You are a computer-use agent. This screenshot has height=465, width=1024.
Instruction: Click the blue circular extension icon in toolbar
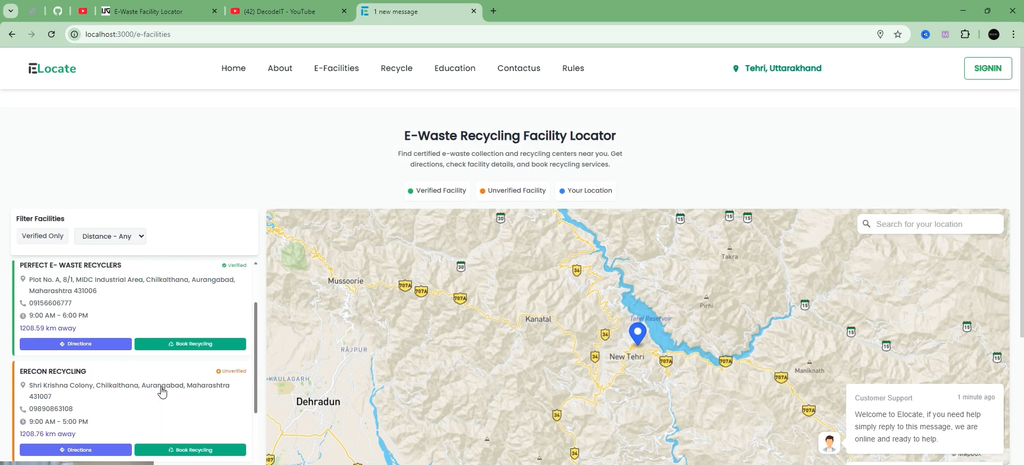click(x=925, y=34)
